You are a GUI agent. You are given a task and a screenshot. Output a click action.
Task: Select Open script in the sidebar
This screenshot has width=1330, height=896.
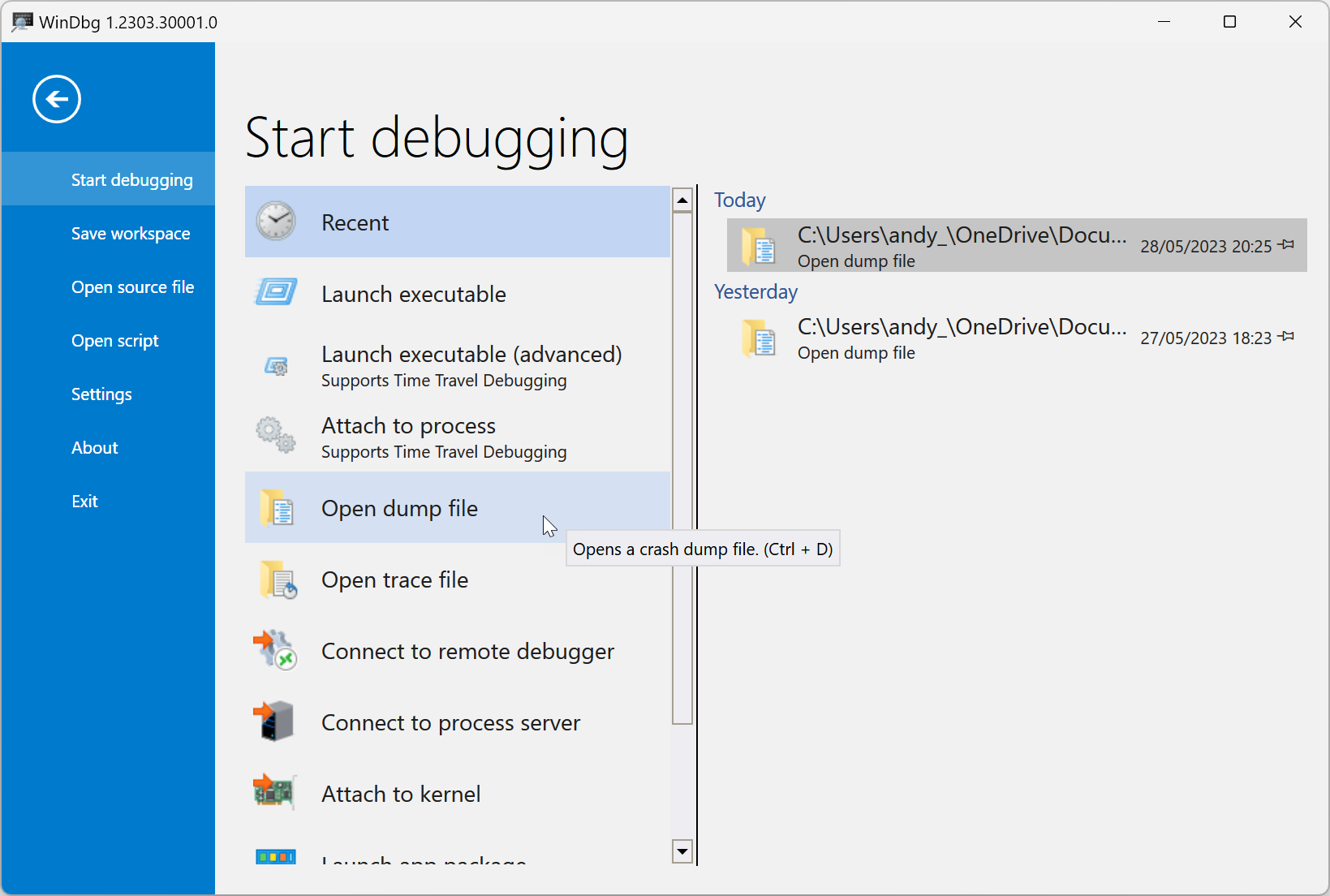click(x=109, y=341)
